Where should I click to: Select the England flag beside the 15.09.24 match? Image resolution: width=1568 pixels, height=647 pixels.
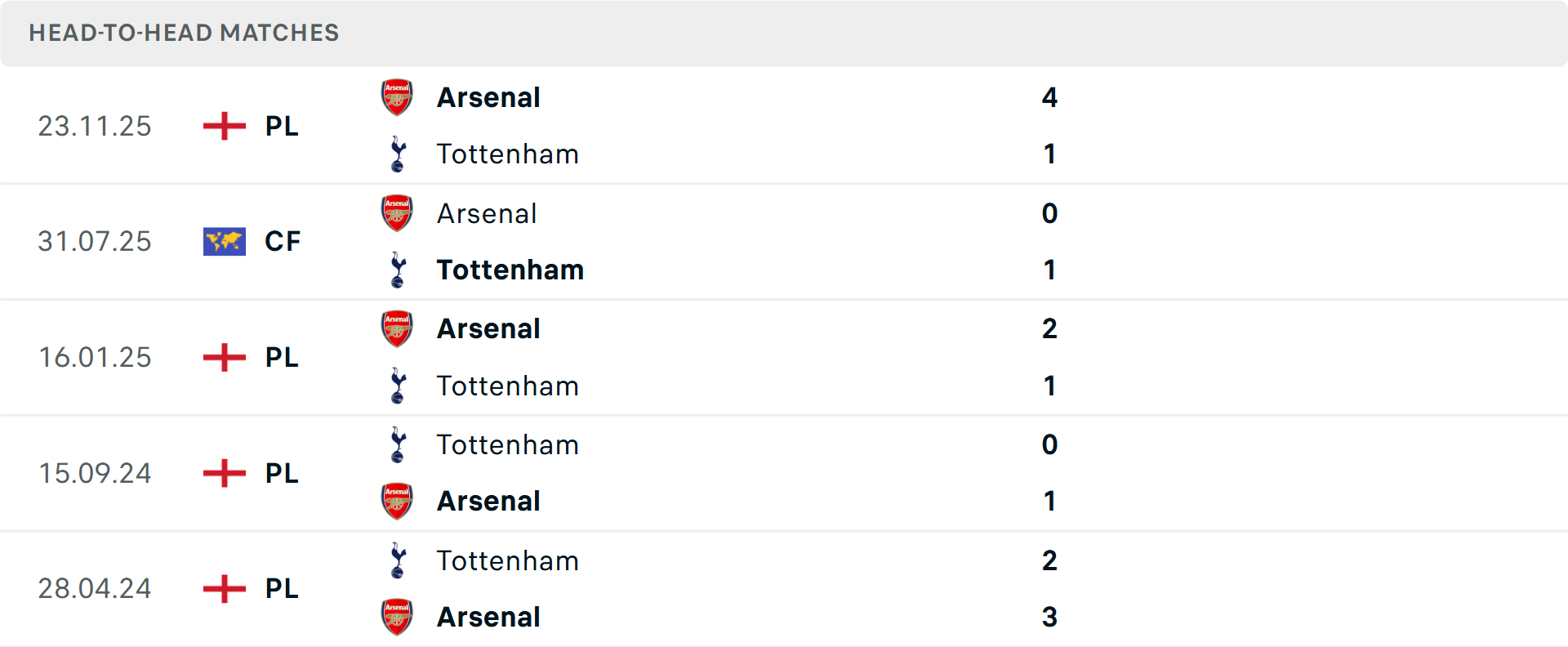click(223, 473)
